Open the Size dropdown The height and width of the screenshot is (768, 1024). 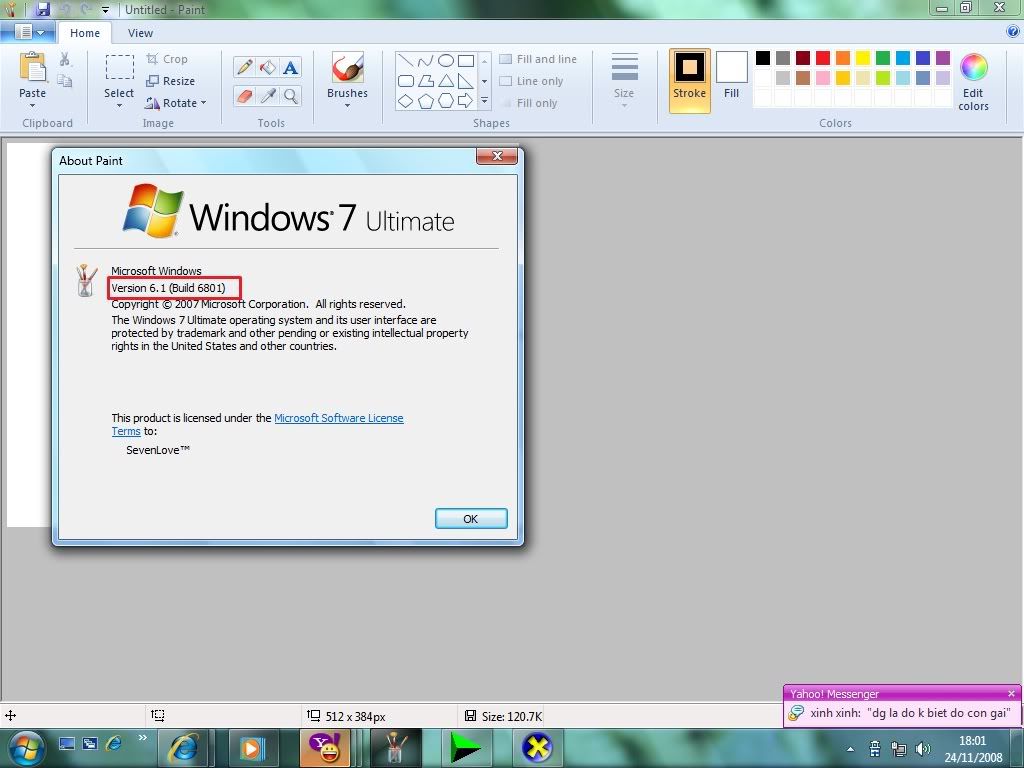coord(624,81)
